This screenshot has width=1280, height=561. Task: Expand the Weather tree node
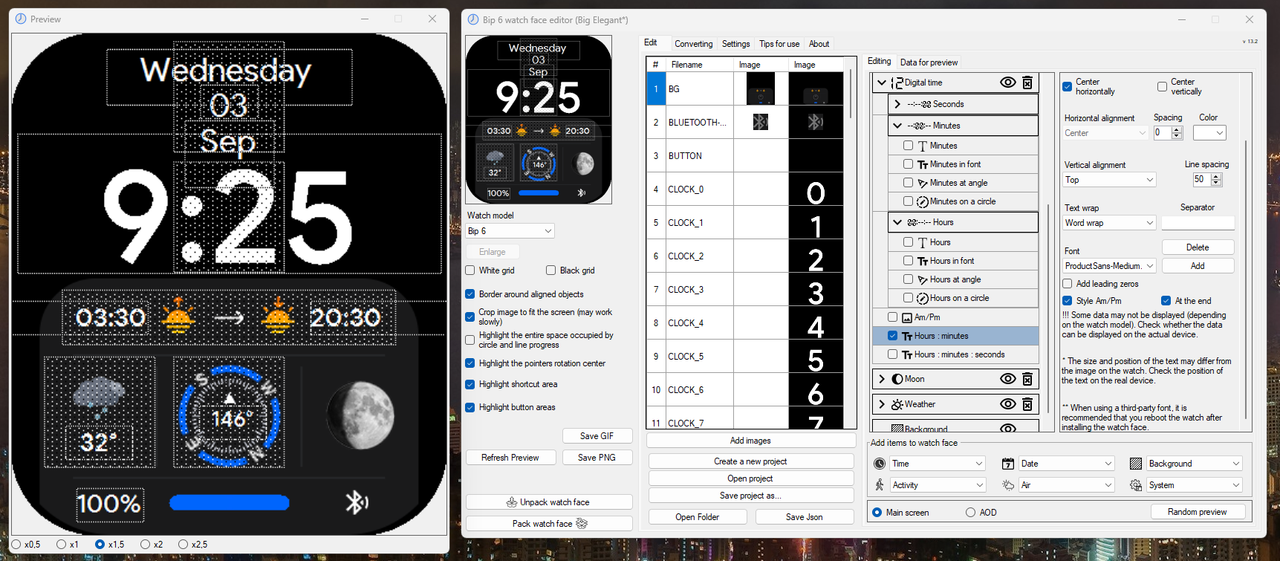(881, 404)
